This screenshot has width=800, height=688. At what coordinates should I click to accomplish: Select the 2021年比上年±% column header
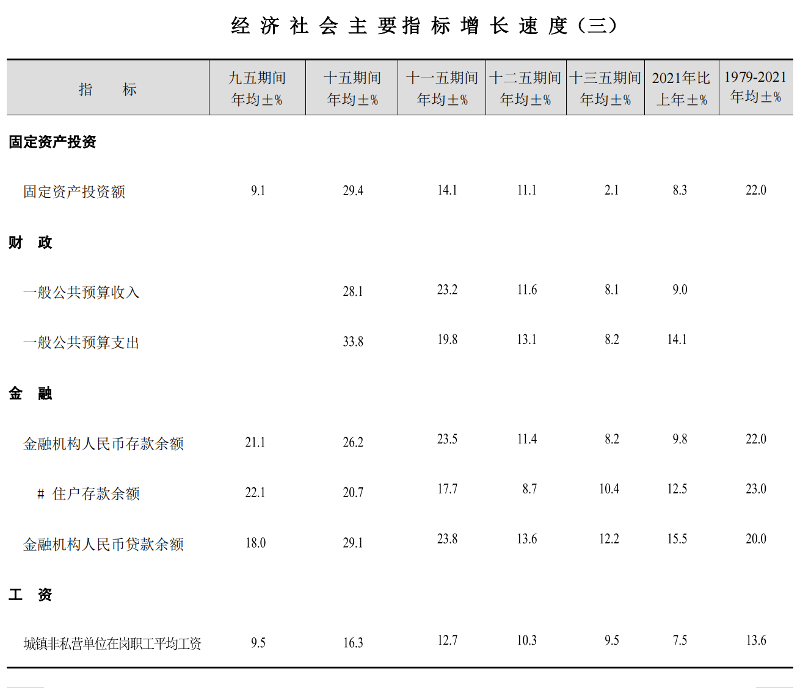coord(681,88)
